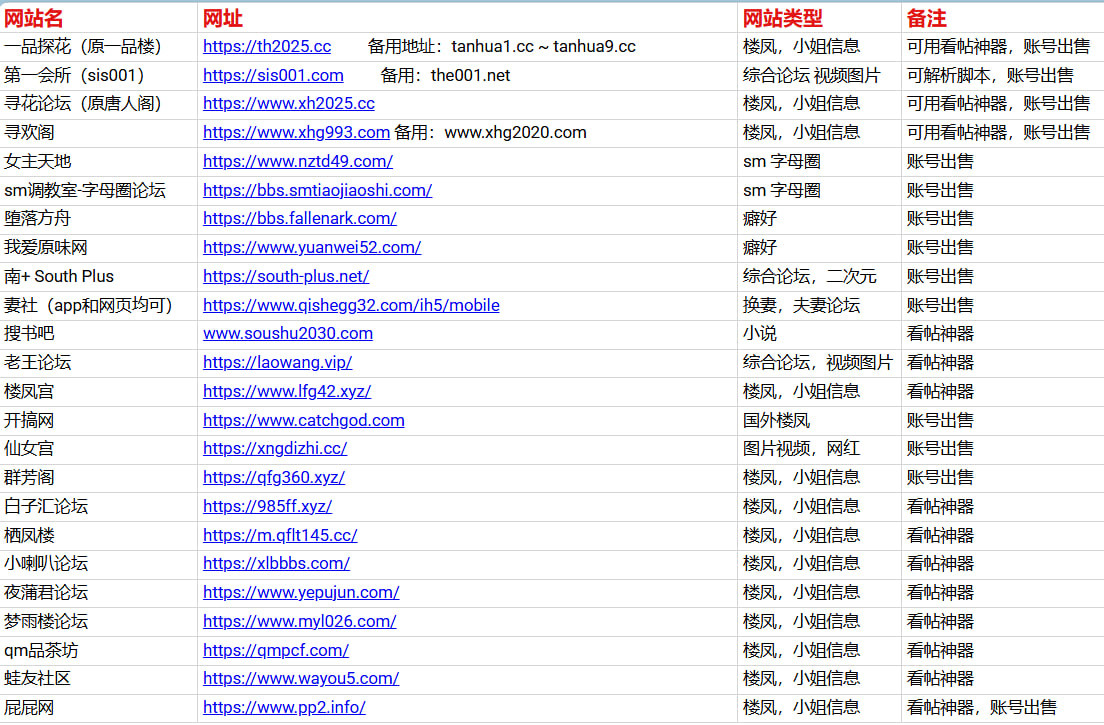Select the 楼凤宫 name cell
The image size is (1104, 725).
click(x=99, y=391)
